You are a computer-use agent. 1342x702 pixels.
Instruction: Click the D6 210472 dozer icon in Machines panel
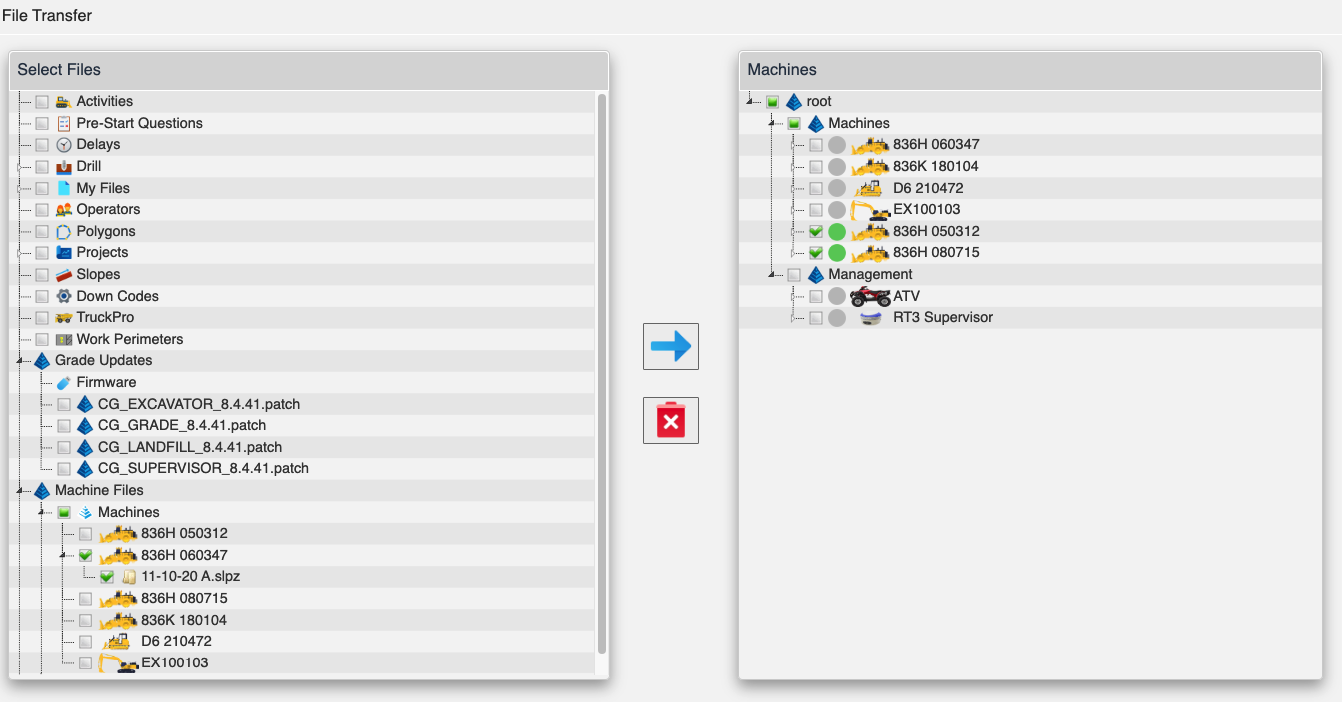coord(868,188)
